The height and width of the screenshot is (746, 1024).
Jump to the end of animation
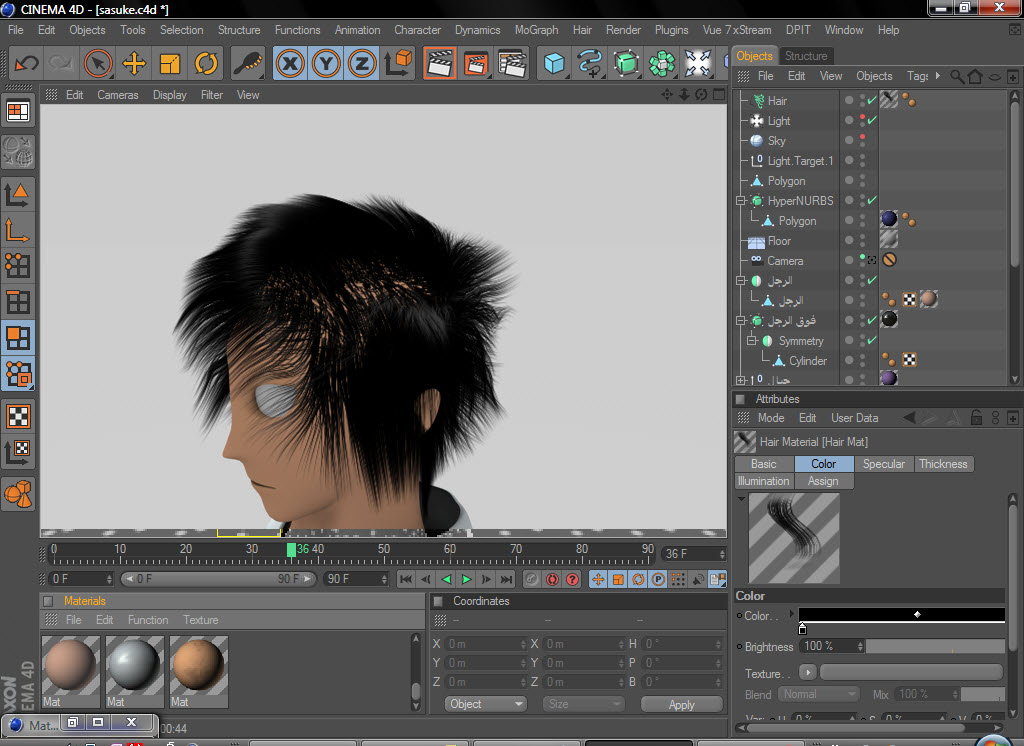click(507, 579)
